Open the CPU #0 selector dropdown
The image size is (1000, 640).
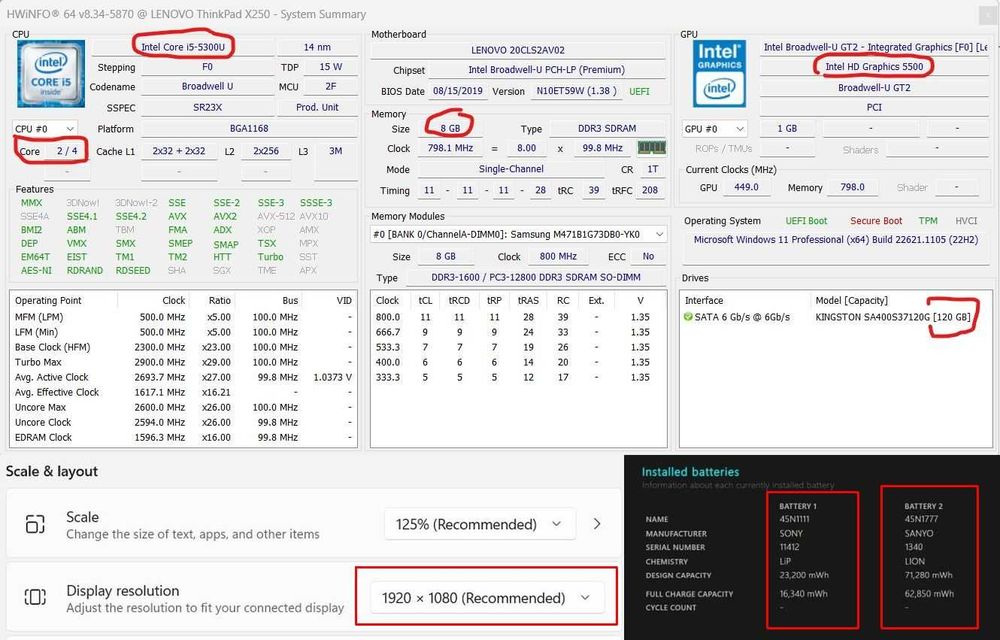45,129
